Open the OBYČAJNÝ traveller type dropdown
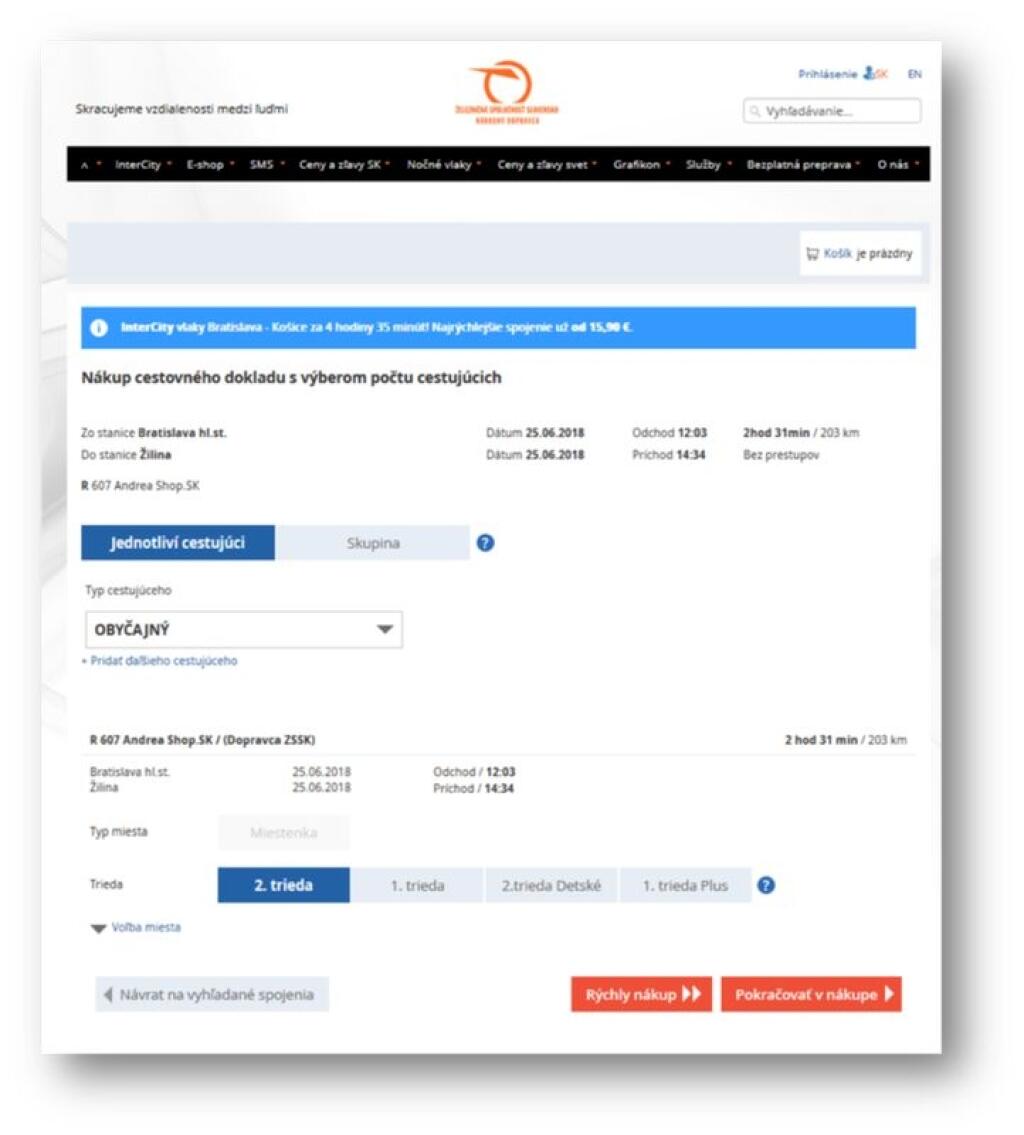 point(244,630)
